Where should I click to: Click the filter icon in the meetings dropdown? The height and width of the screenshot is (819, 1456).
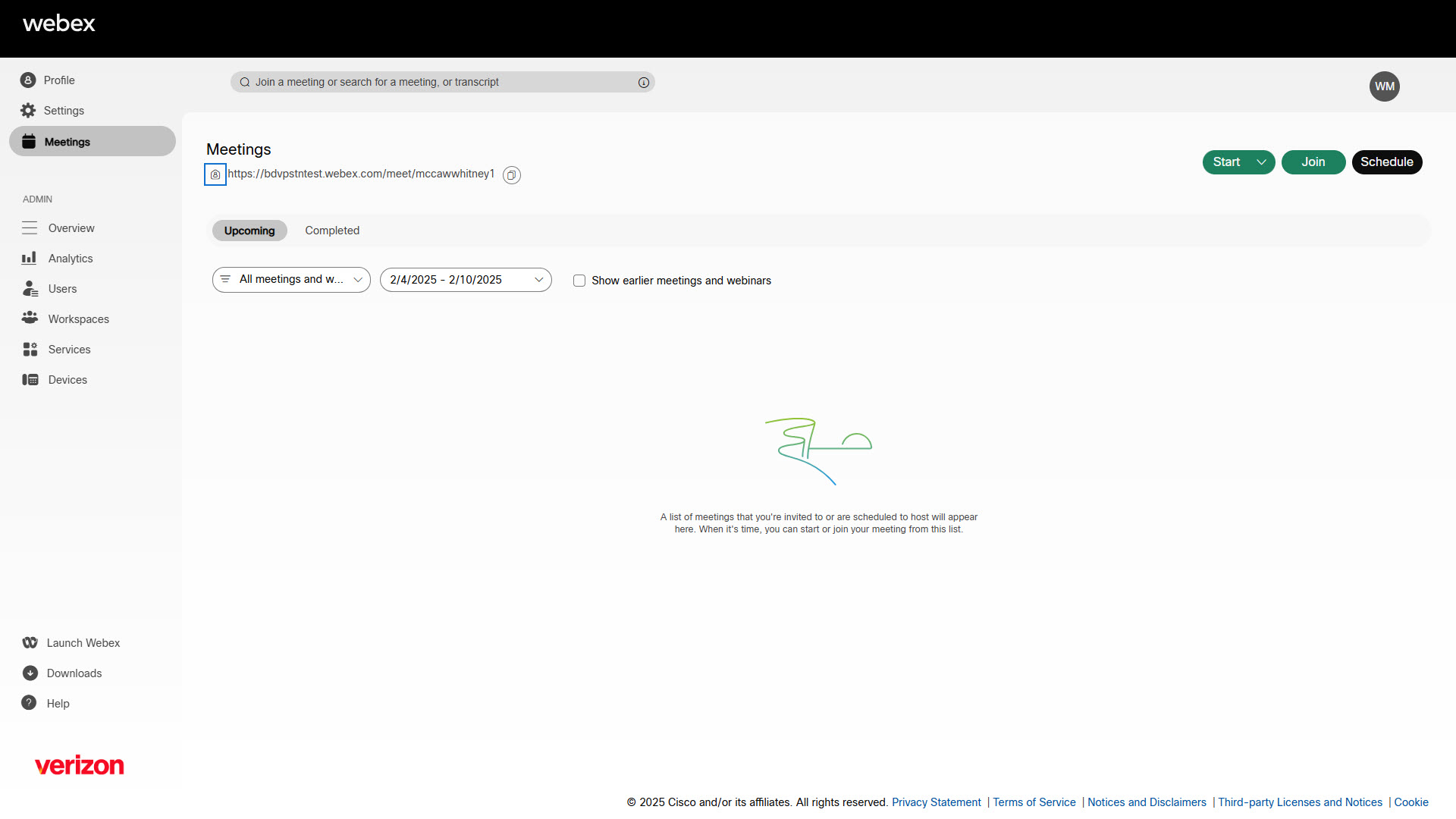pyautogui.click(x=225, y=279)
